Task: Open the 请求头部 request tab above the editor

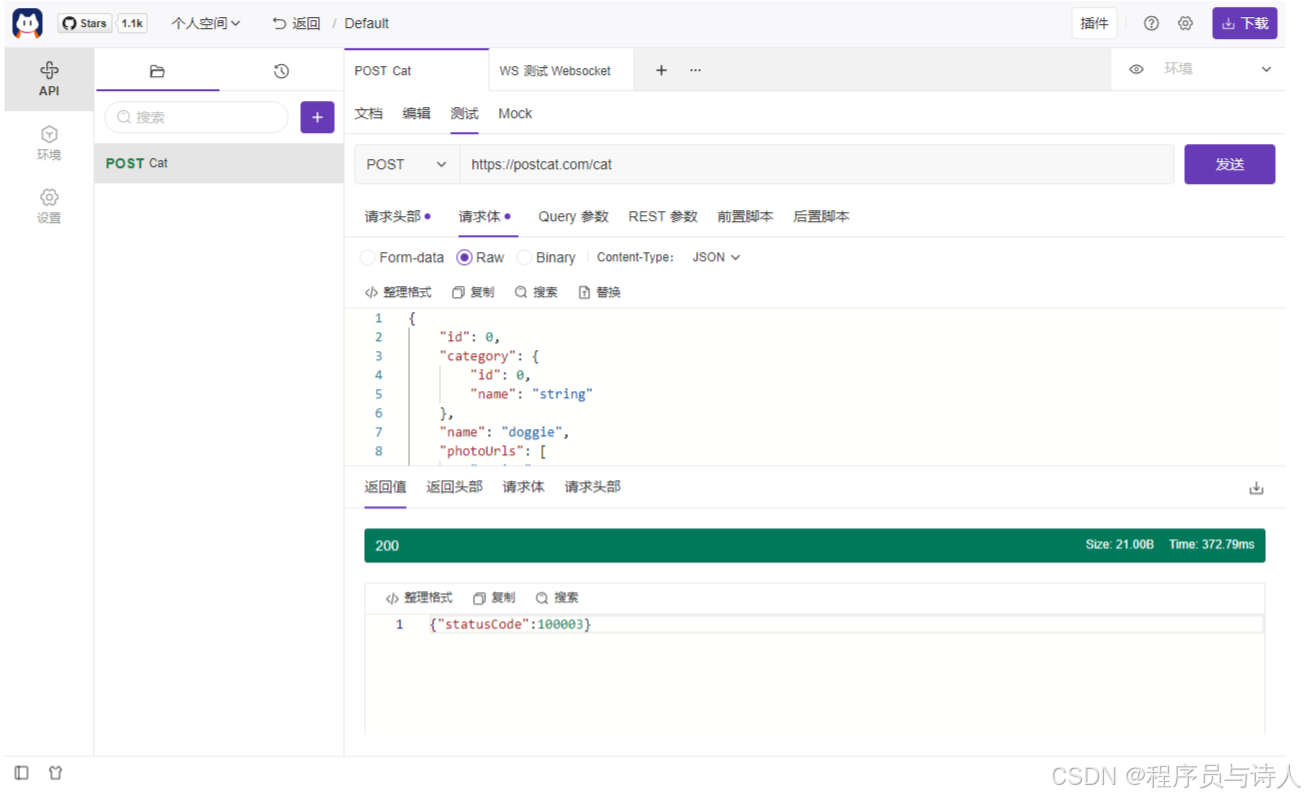Action: coord(397,216)
